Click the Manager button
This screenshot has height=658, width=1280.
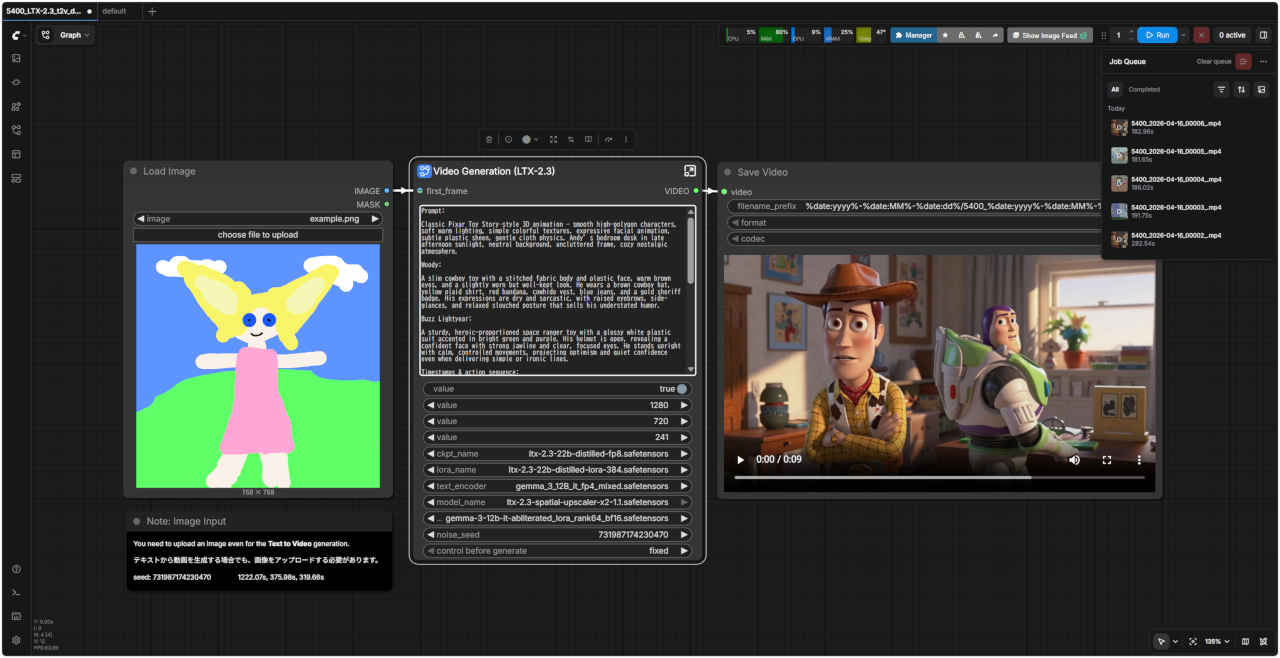click(x=913, y=35)
